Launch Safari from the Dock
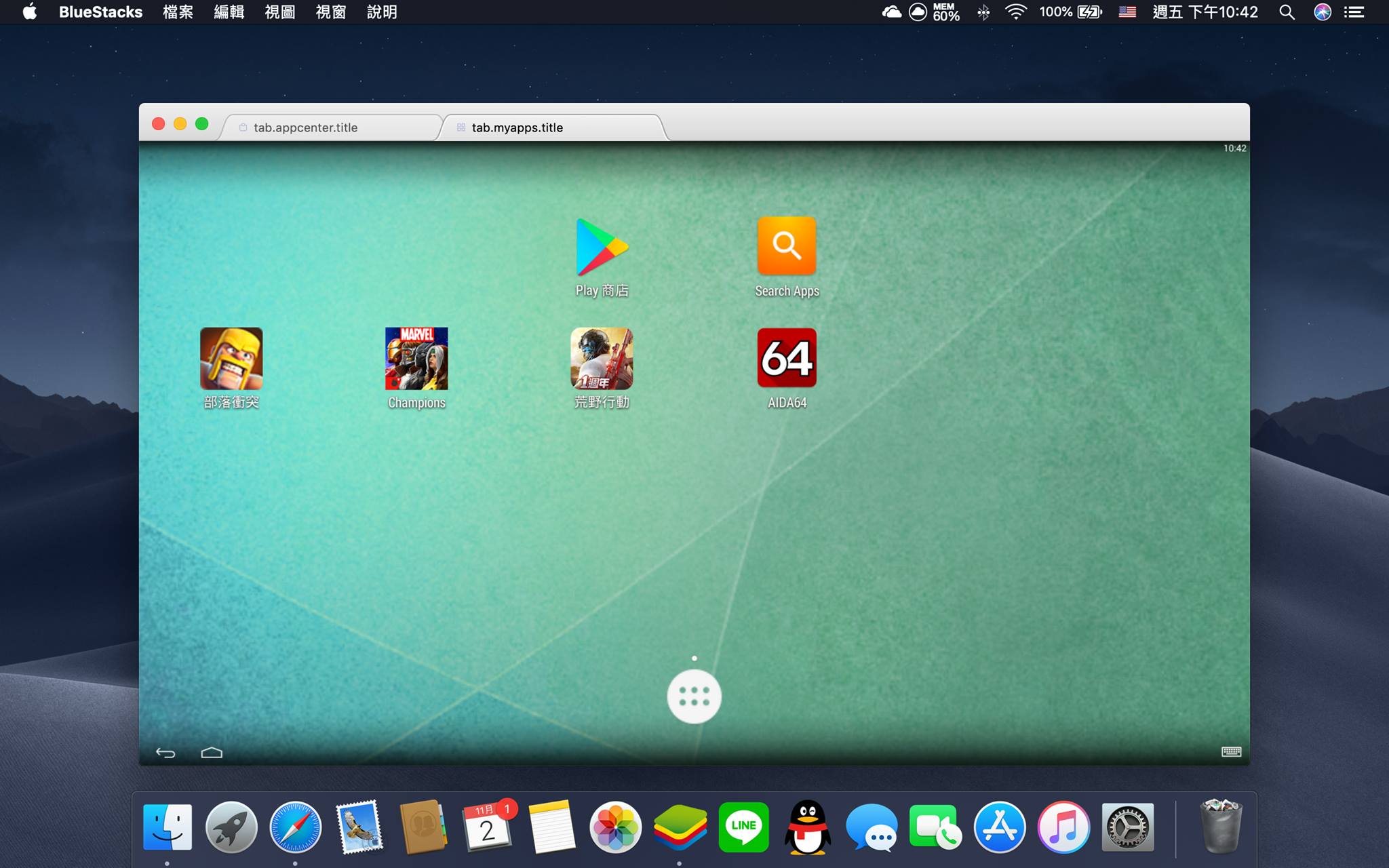 (295, 827)
